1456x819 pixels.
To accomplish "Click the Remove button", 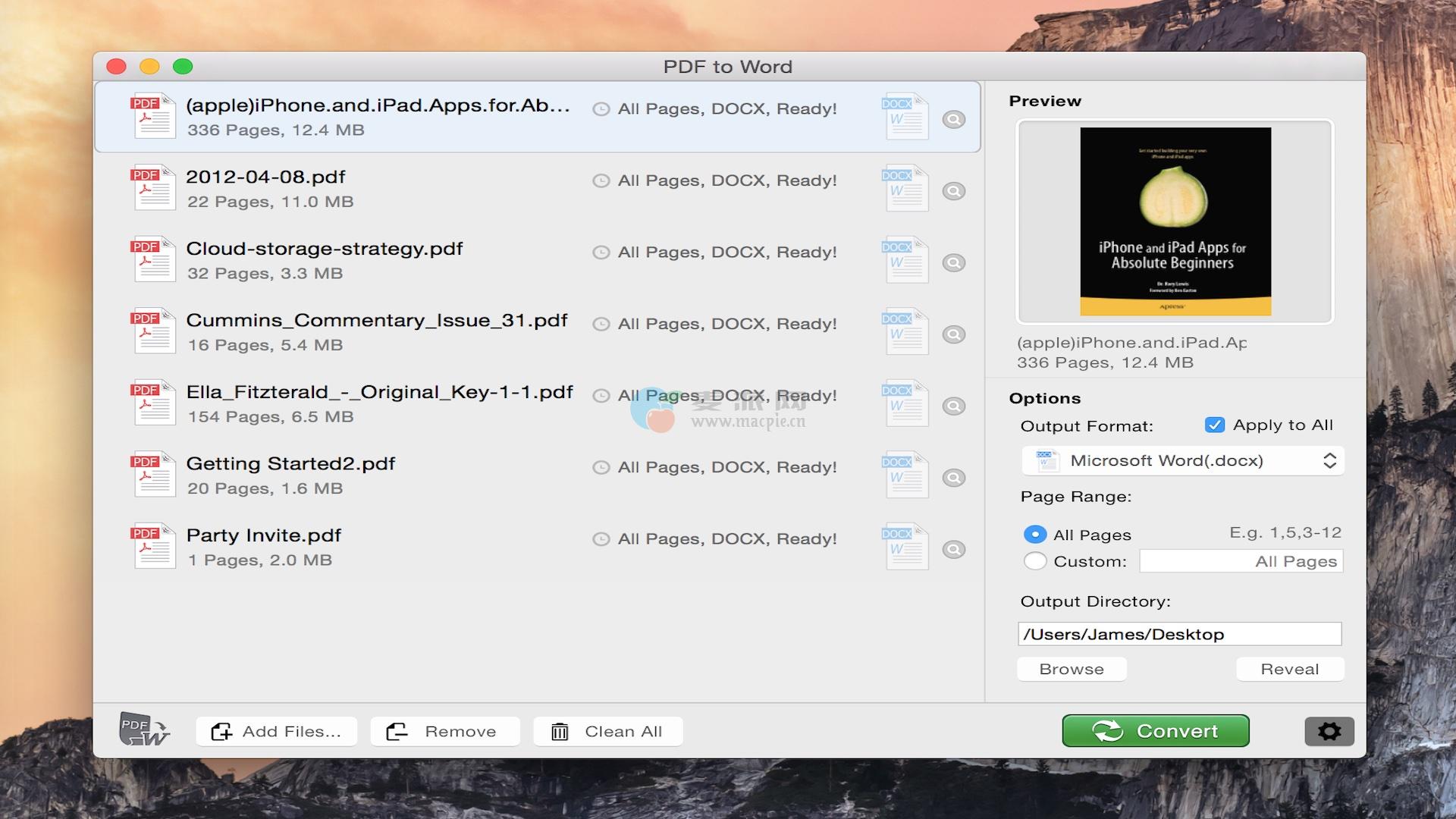I will coord(444,732).
